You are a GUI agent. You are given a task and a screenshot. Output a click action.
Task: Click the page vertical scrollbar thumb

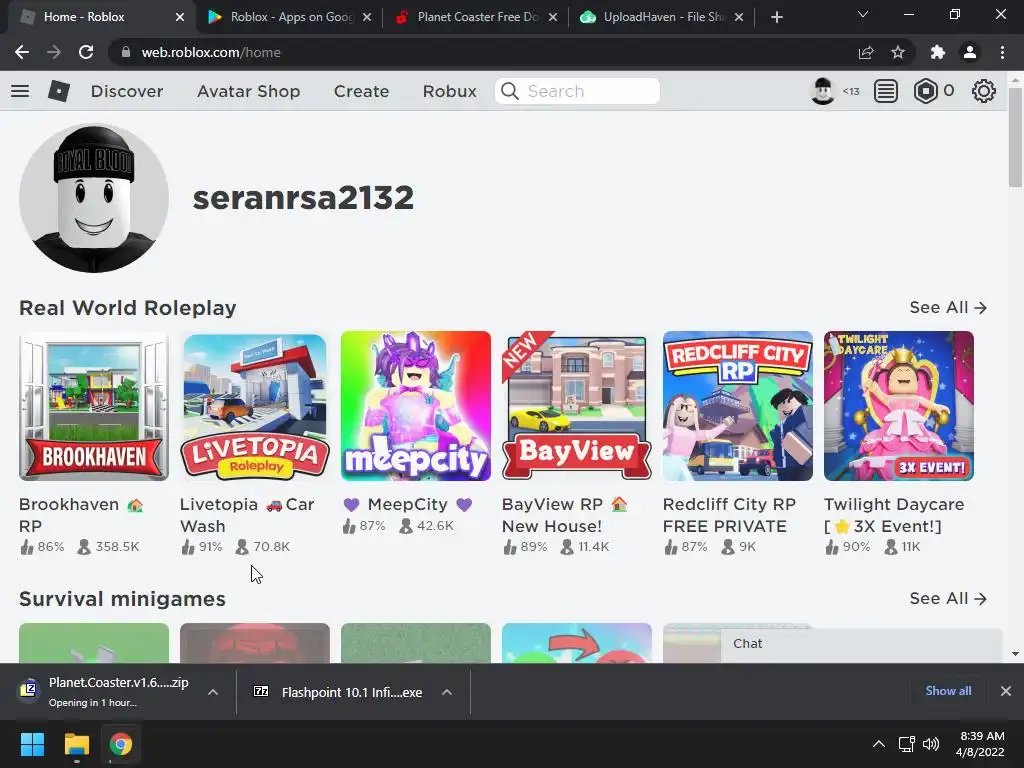[1015, 136]
